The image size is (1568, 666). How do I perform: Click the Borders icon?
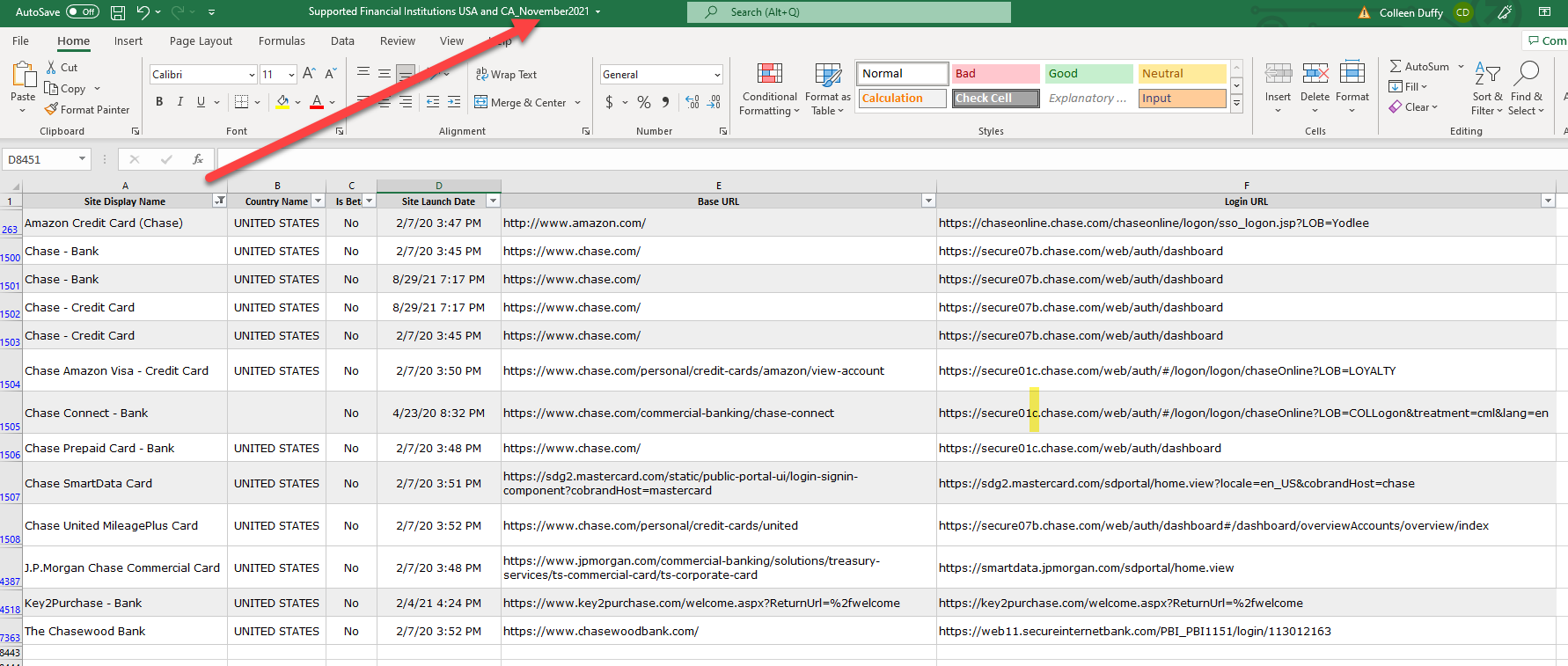(x=242, y=102)
